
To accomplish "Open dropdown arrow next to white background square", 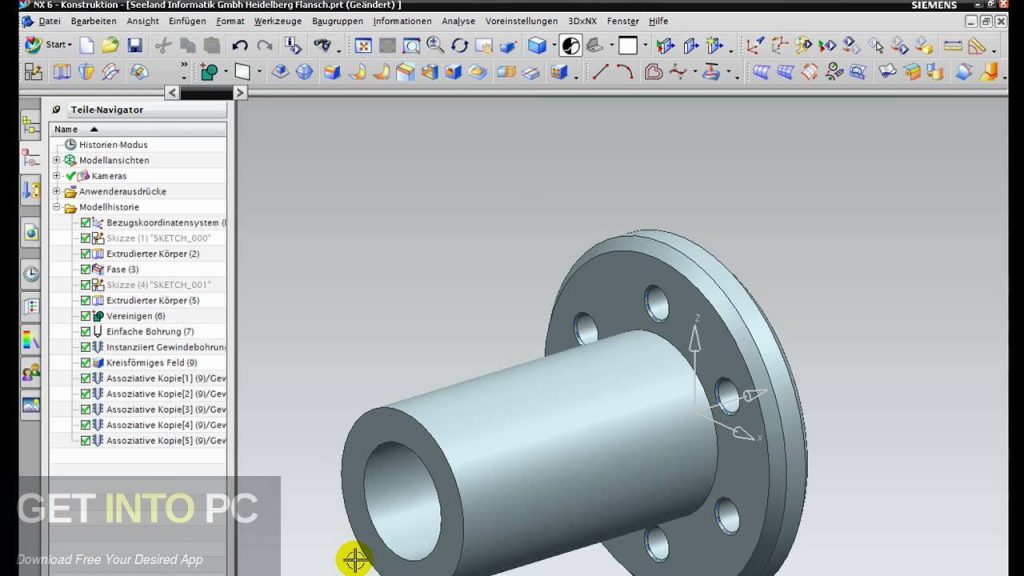I will pos(645,45).
